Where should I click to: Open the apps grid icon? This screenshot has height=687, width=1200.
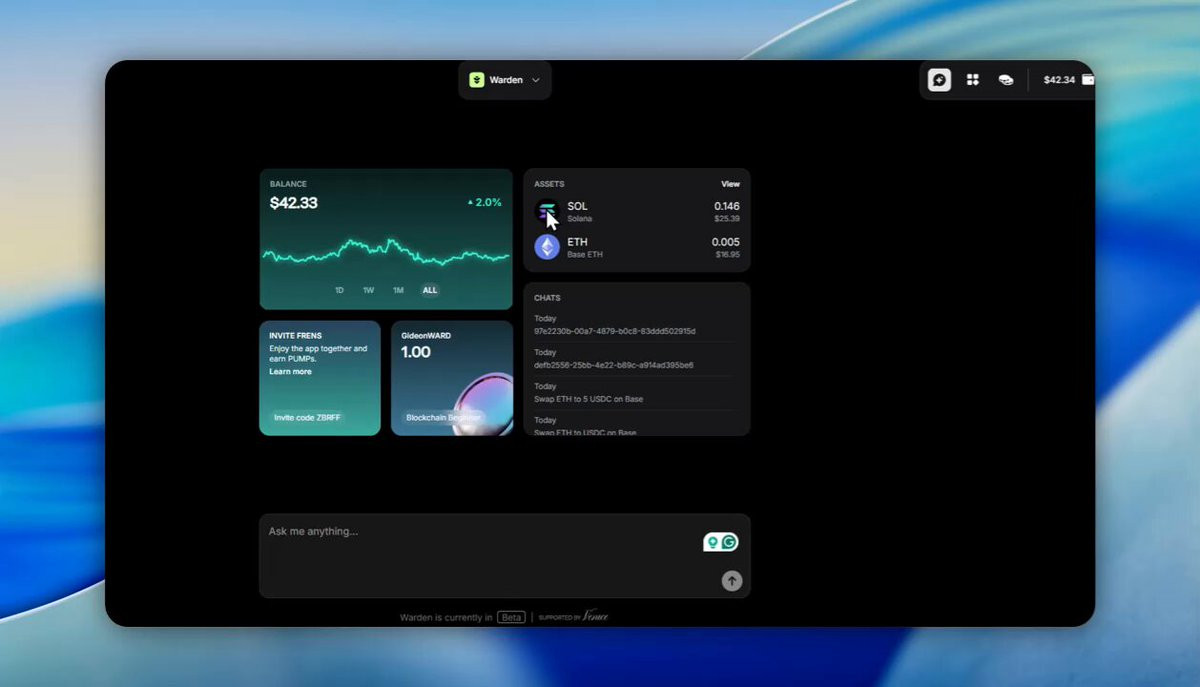click(x=972, y=80)
